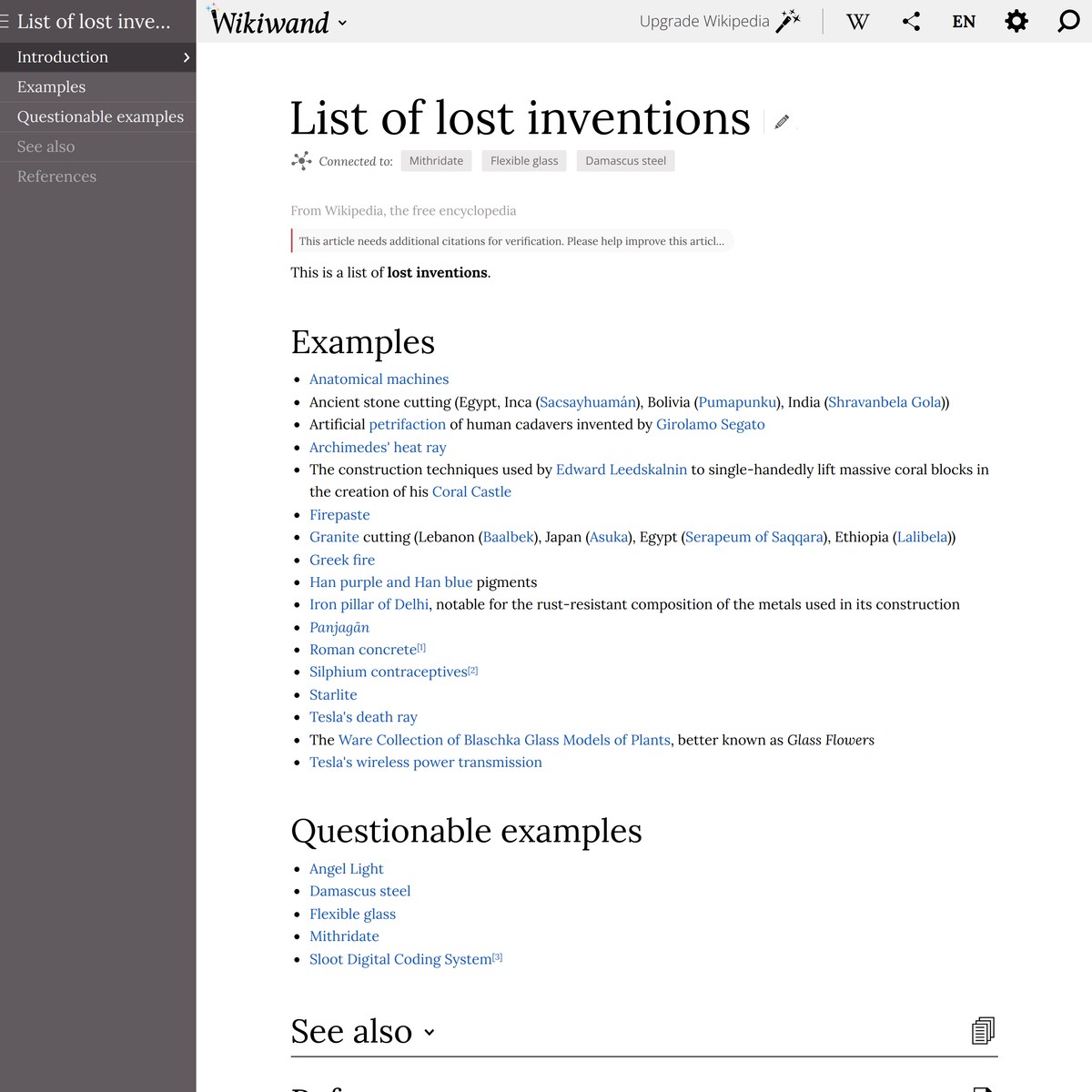Screen dimensions: 1092x1092
Task: Click citation [3] after Sloot Digital Coding
Action: tap(498, 957)
